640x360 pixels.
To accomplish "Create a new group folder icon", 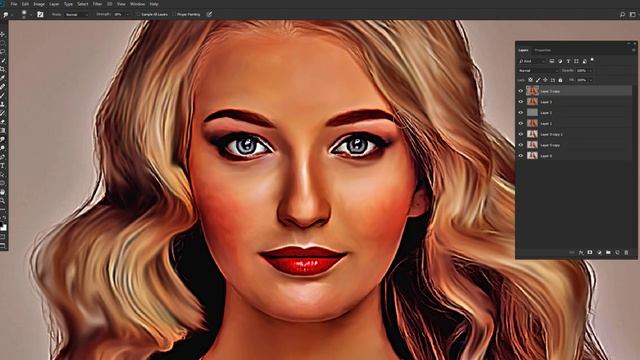I will [608, 253].
